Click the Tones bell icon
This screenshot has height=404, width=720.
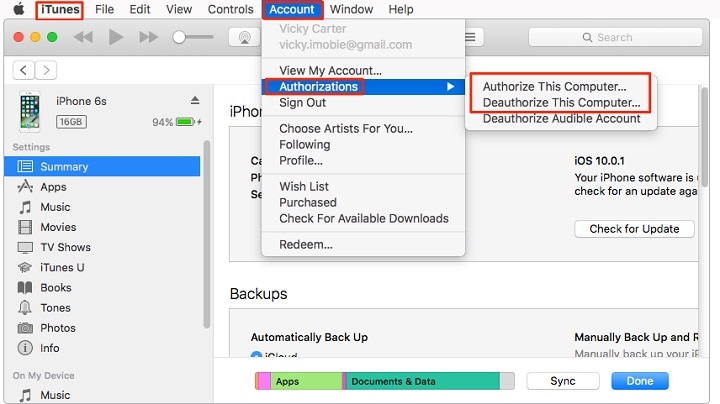(x=25, y=308)
